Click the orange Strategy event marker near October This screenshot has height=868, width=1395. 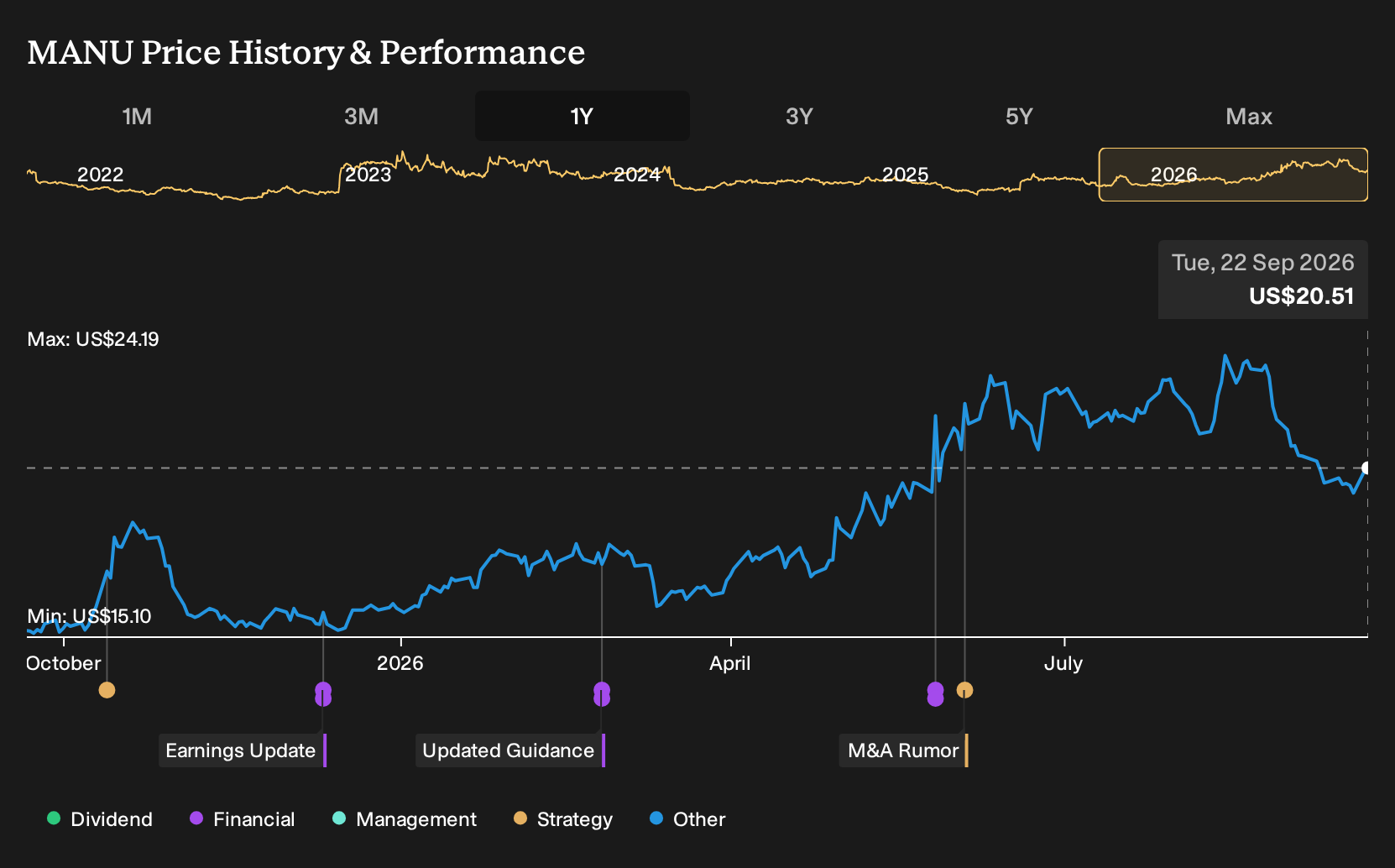coord(107,690)
